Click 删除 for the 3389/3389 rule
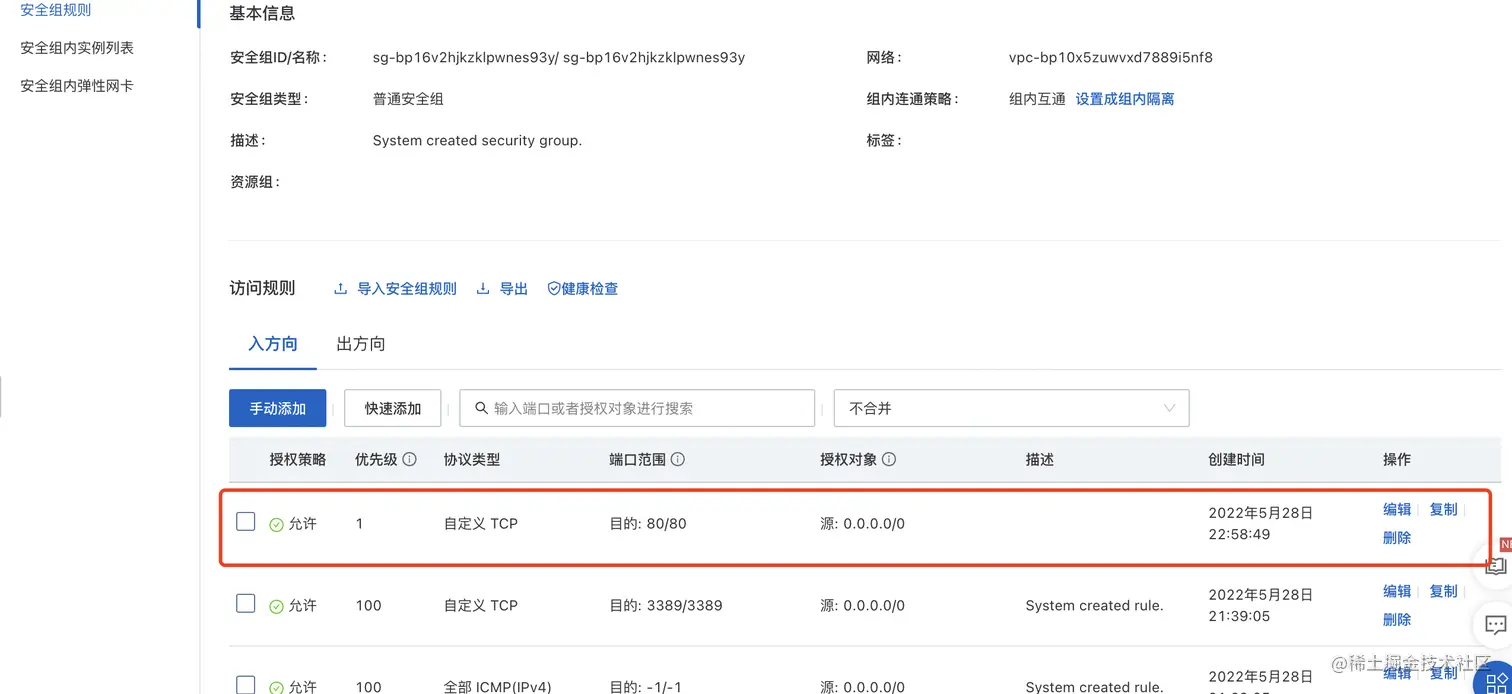Screen dimensions: 1512x694 click(x=1397, y=619)
